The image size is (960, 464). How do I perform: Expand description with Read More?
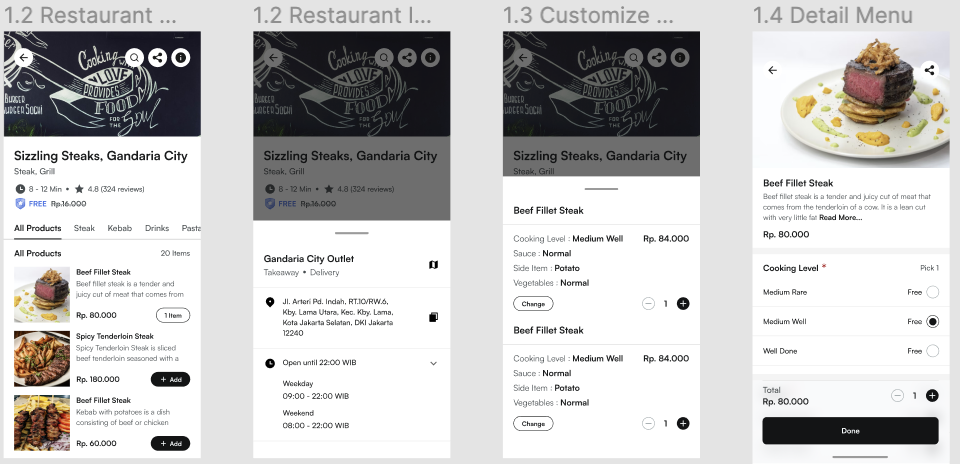(x=840, y=217)
